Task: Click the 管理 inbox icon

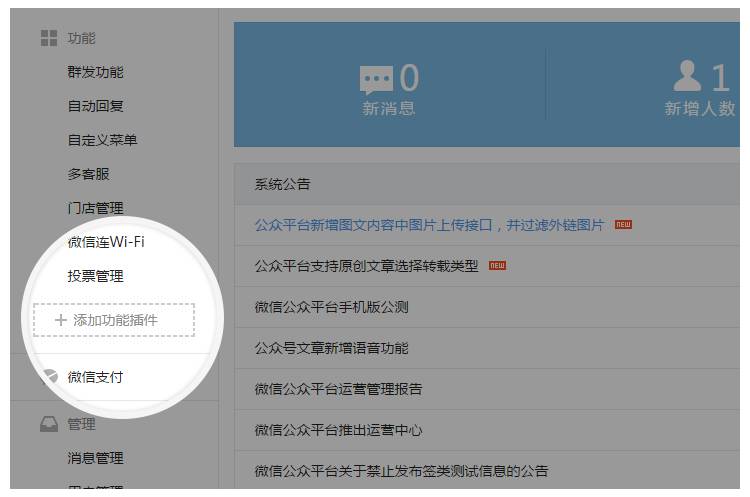Action: coord(48,424)
